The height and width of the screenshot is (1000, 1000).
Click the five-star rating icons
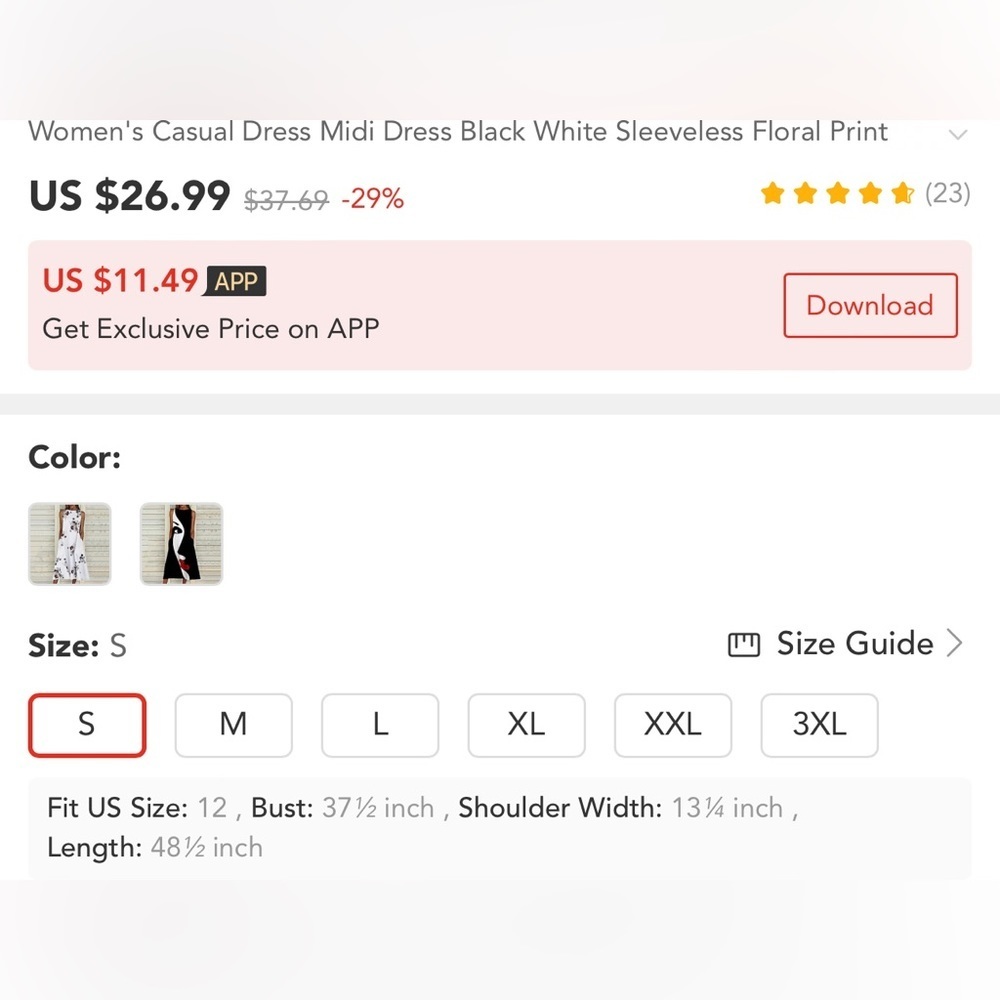(837, 193)
